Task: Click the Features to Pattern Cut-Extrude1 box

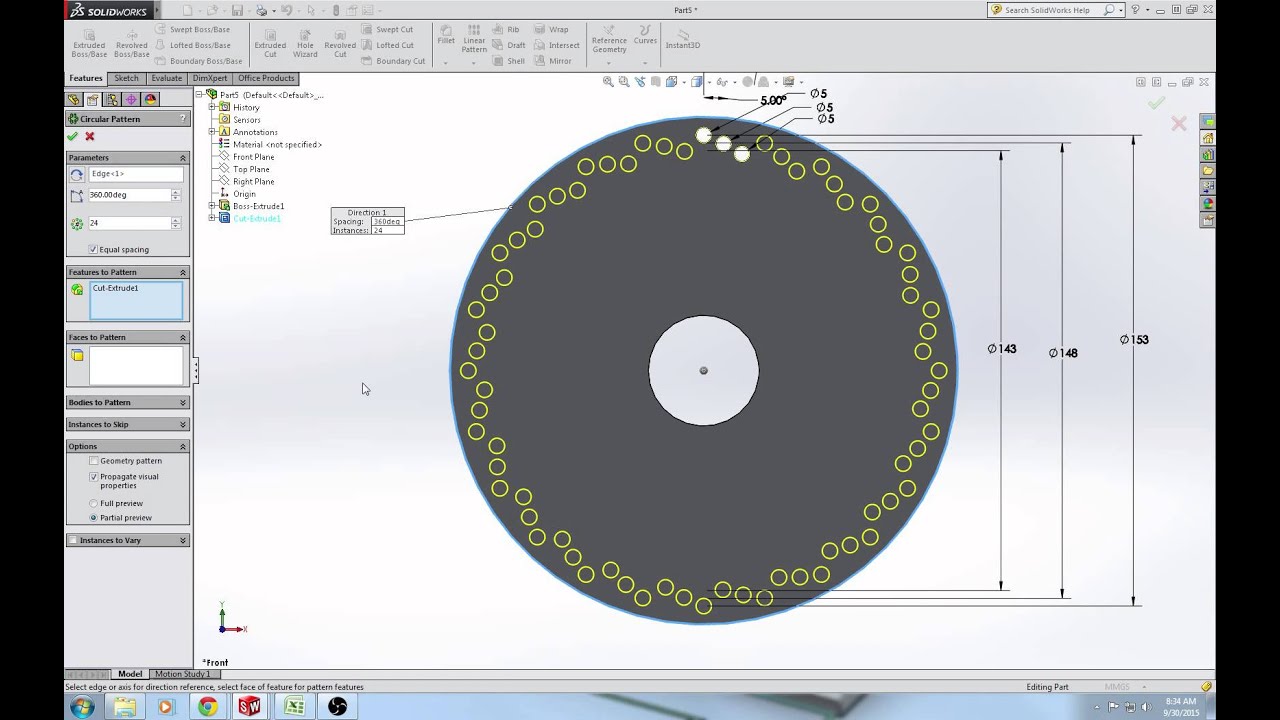Action: (x=136, y=301)
